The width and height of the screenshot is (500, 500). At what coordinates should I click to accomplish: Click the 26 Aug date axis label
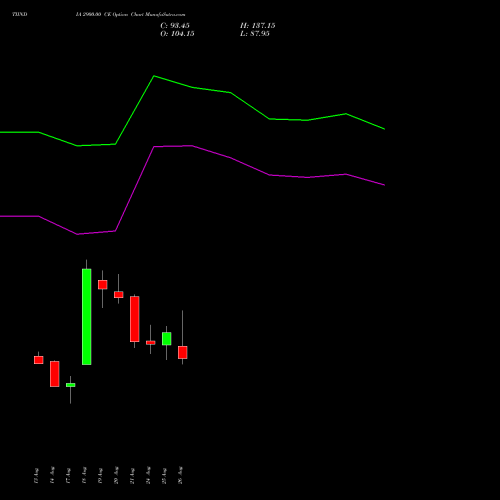[x=180, y=475]
